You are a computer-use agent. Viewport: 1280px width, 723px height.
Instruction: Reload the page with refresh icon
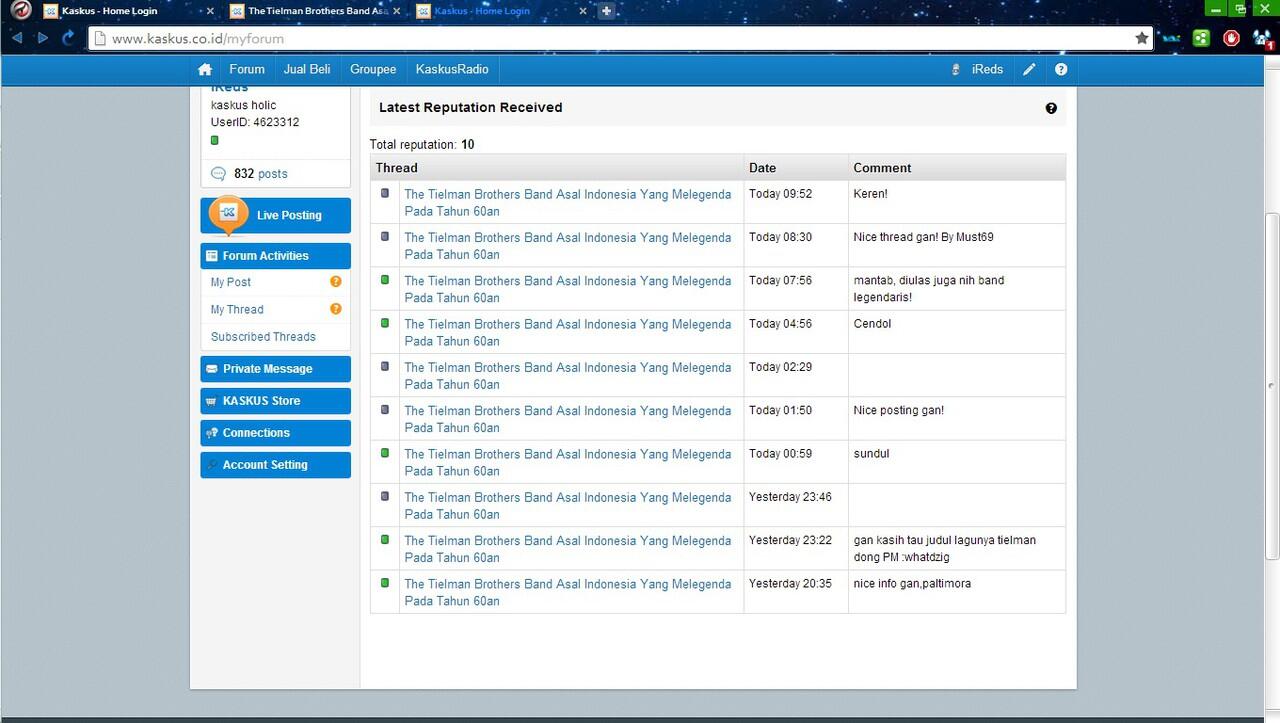pyautogui.click(x=68, y=38)
